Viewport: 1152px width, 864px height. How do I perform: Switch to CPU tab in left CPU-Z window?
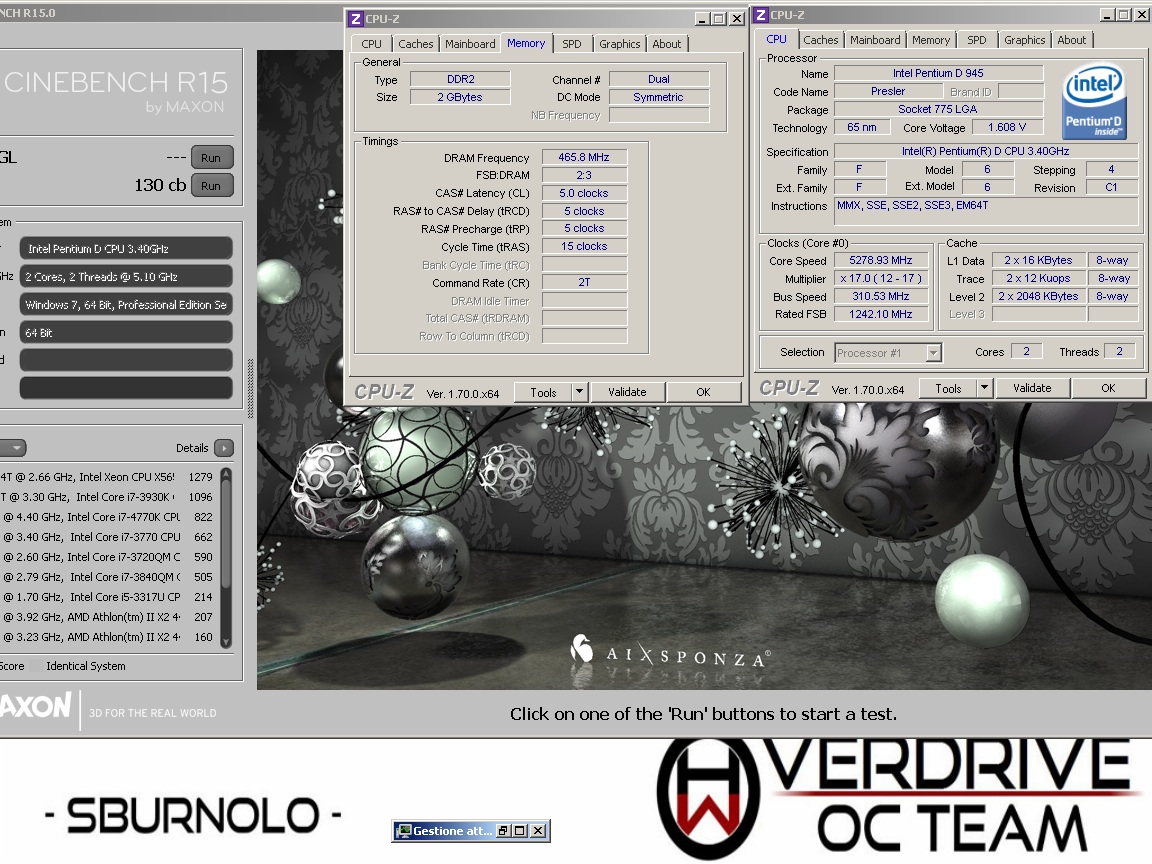[371, 44]
